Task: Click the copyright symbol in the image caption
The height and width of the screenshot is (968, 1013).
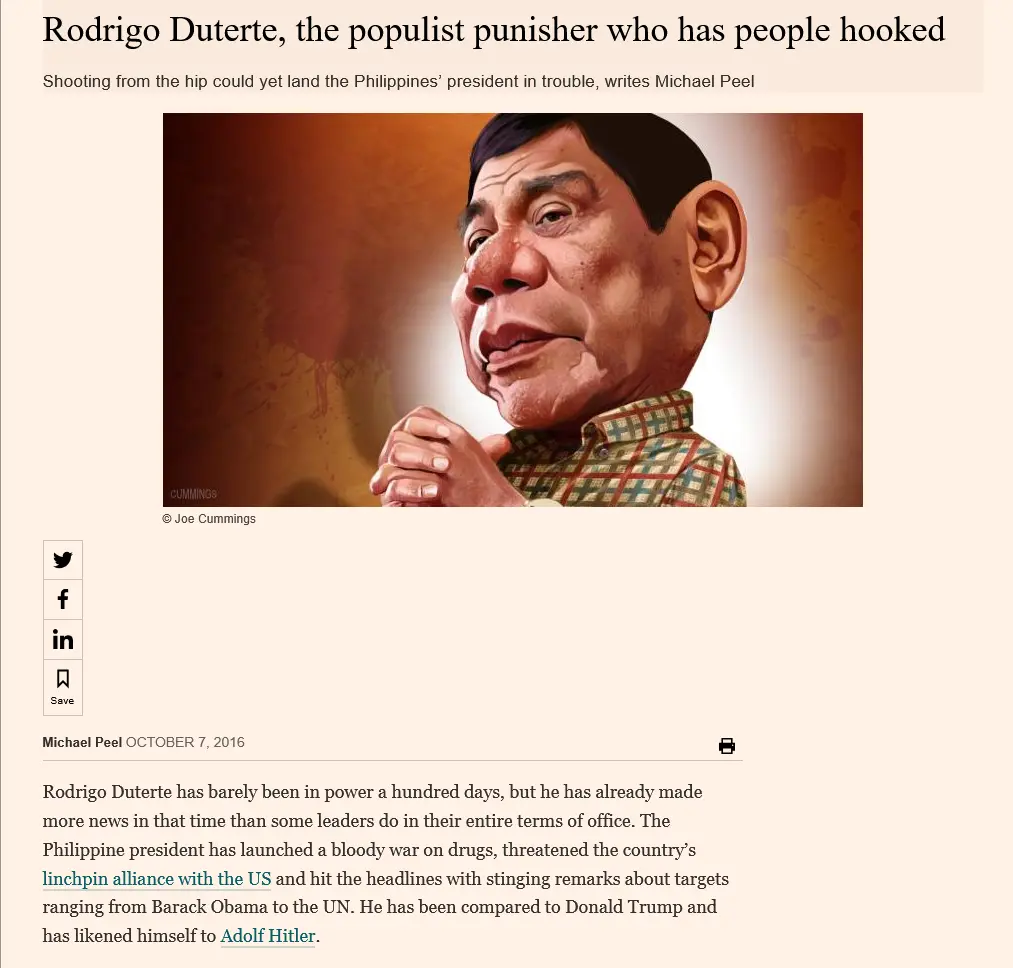Action: coord(167,519)
